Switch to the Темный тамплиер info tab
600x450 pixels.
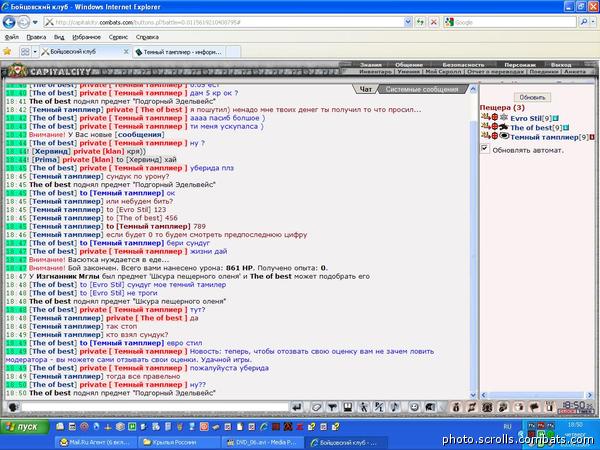[x=179, y=52]
